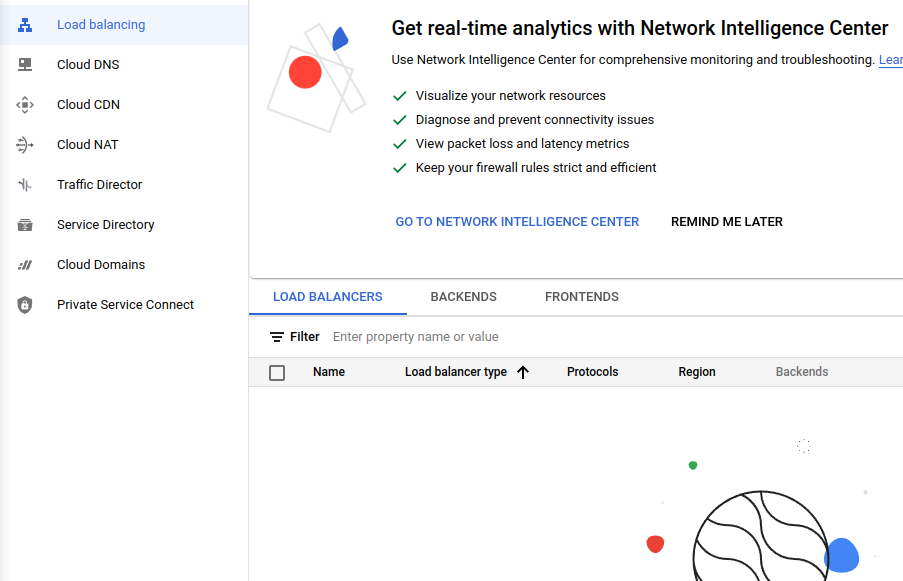Click the Cloud NAT sidebar icon
Screen dimensions: 903x581
[25, 145]
